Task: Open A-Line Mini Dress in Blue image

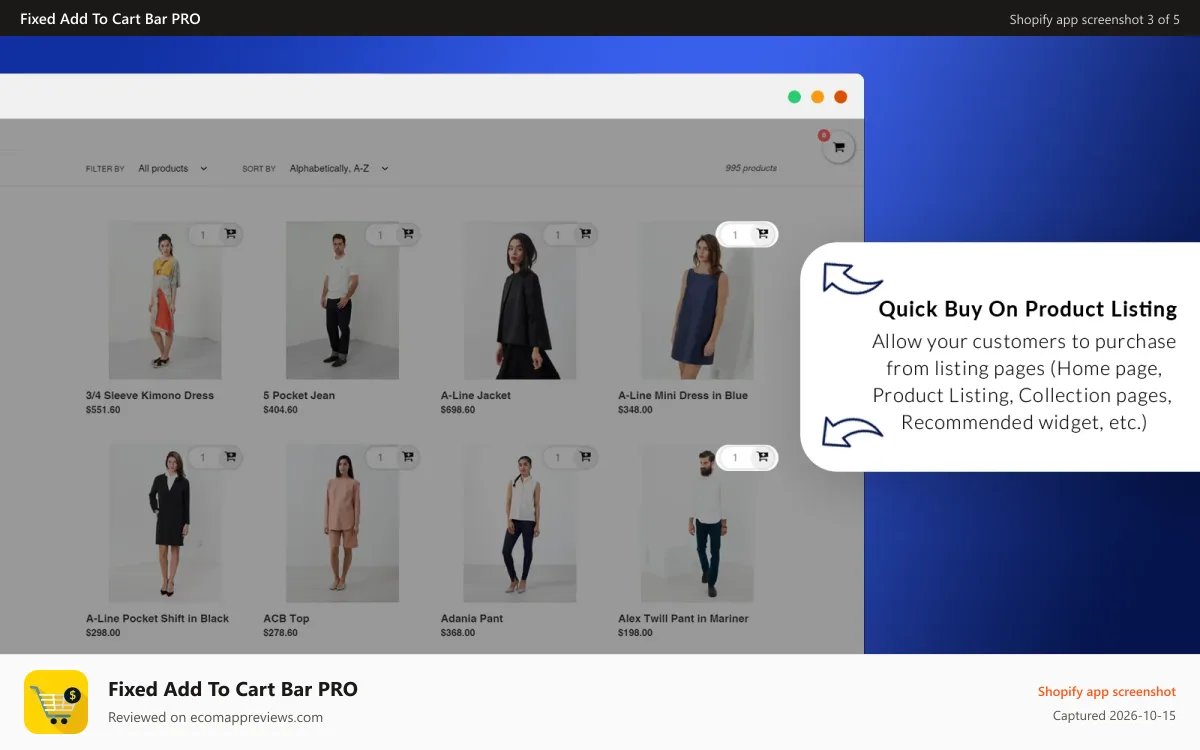Action: (x=697, y=300)
